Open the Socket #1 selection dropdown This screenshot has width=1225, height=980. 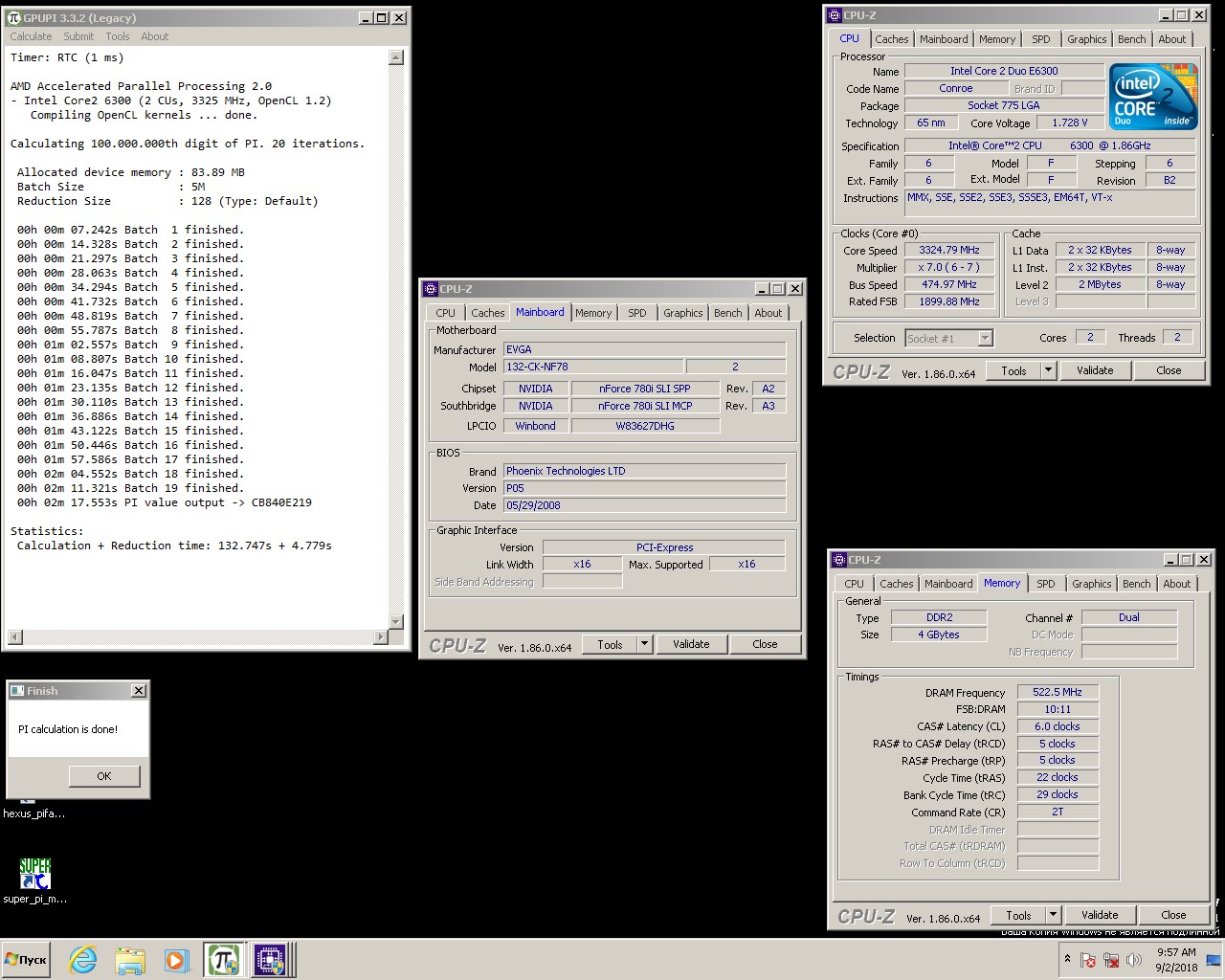tap(949, 338)
